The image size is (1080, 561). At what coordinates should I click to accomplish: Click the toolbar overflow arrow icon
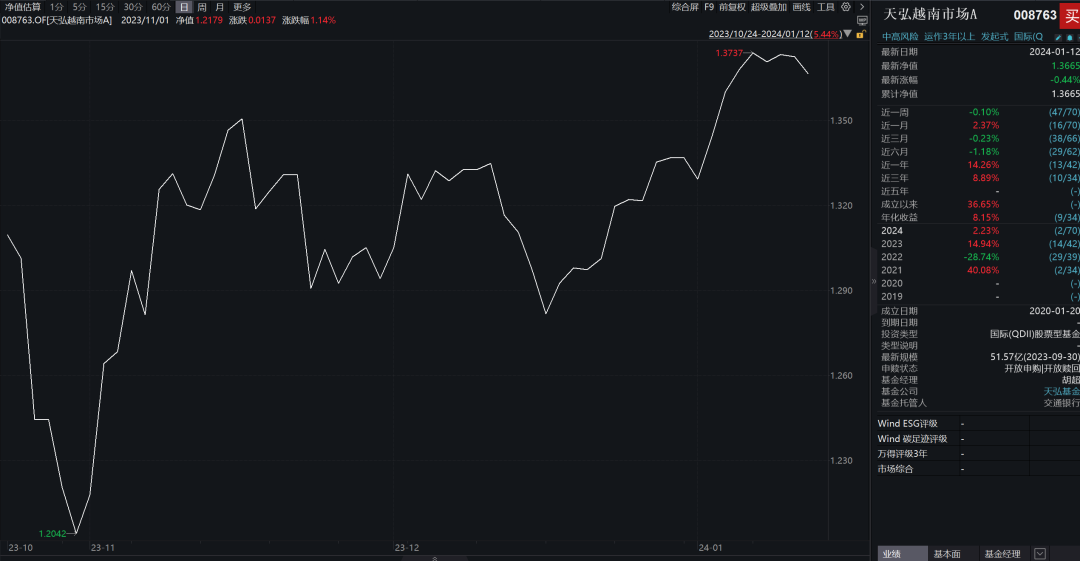click(x=862, y=7)
